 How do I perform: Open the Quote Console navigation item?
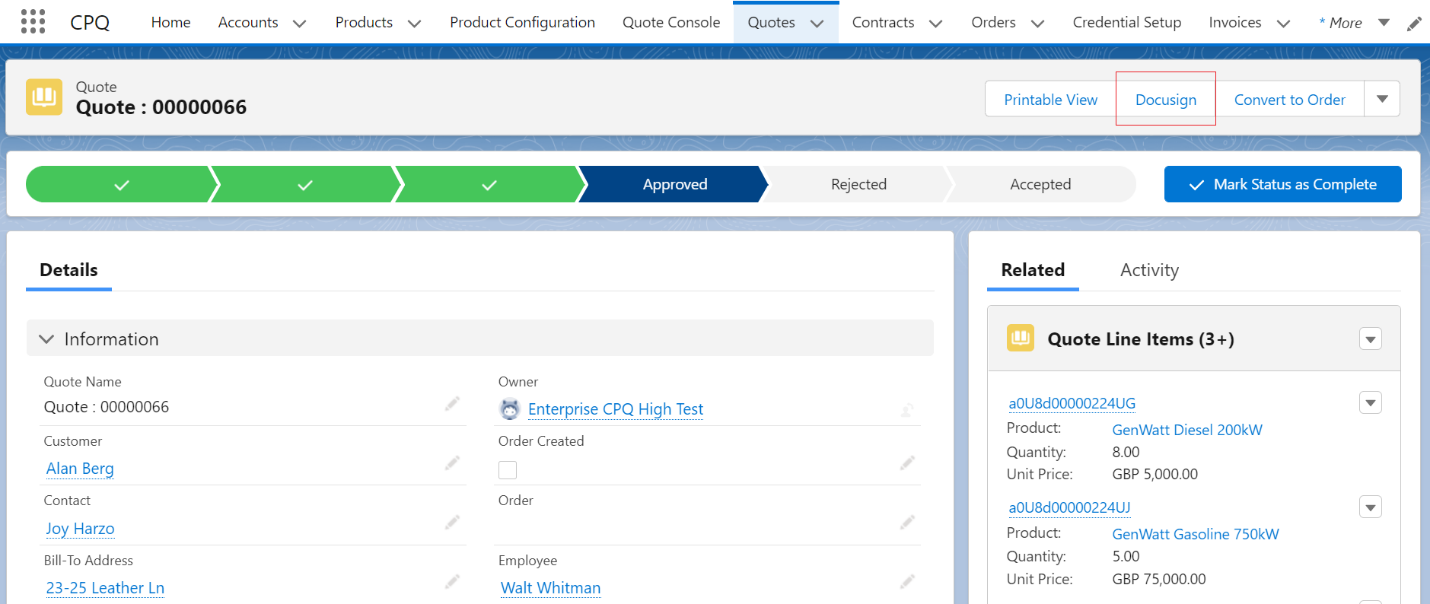[x=671, y=21]
